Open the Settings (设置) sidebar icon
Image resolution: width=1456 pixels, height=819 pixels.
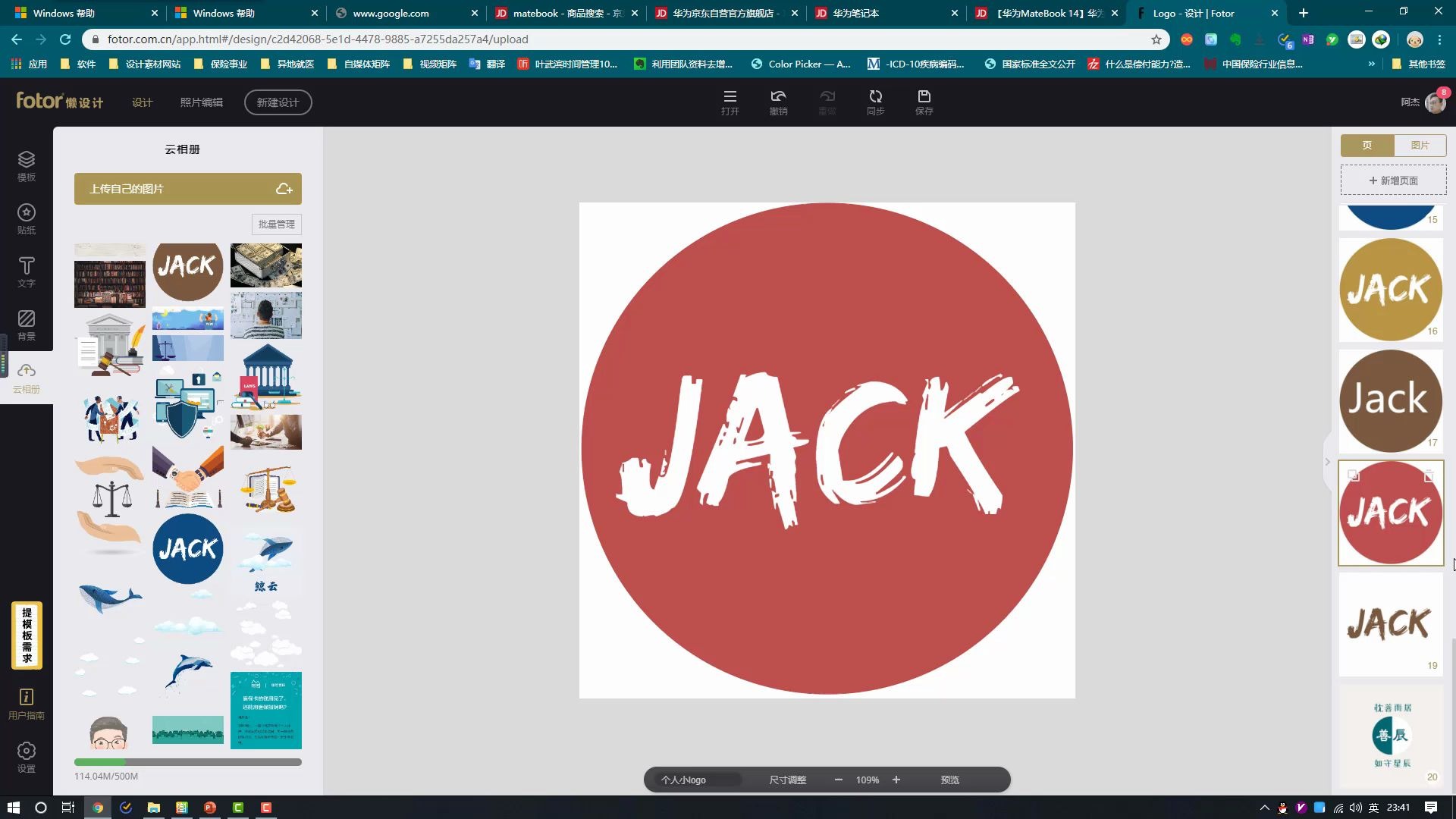pos(27,757)
